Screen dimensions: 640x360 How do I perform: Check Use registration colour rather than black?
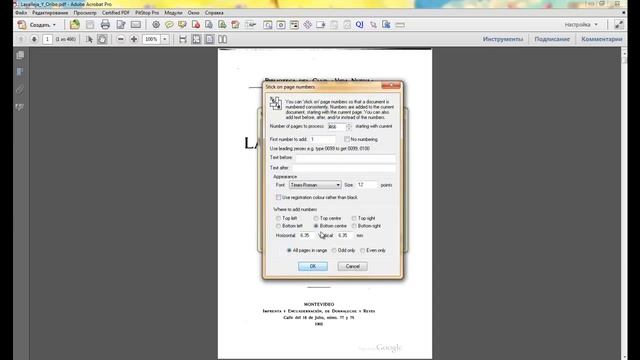coord(278,197)
